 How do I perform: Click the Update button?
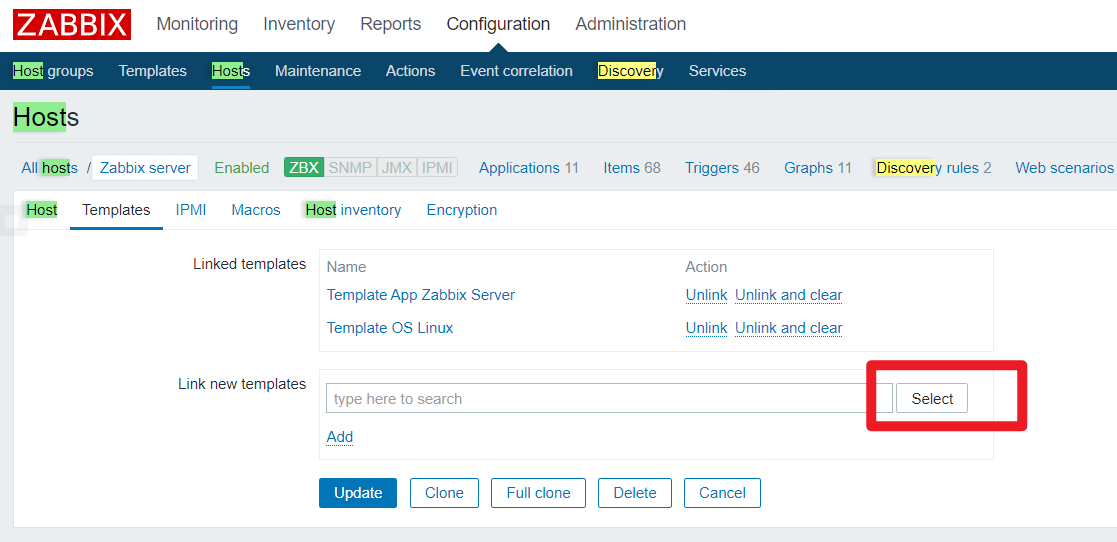point(358,493)
